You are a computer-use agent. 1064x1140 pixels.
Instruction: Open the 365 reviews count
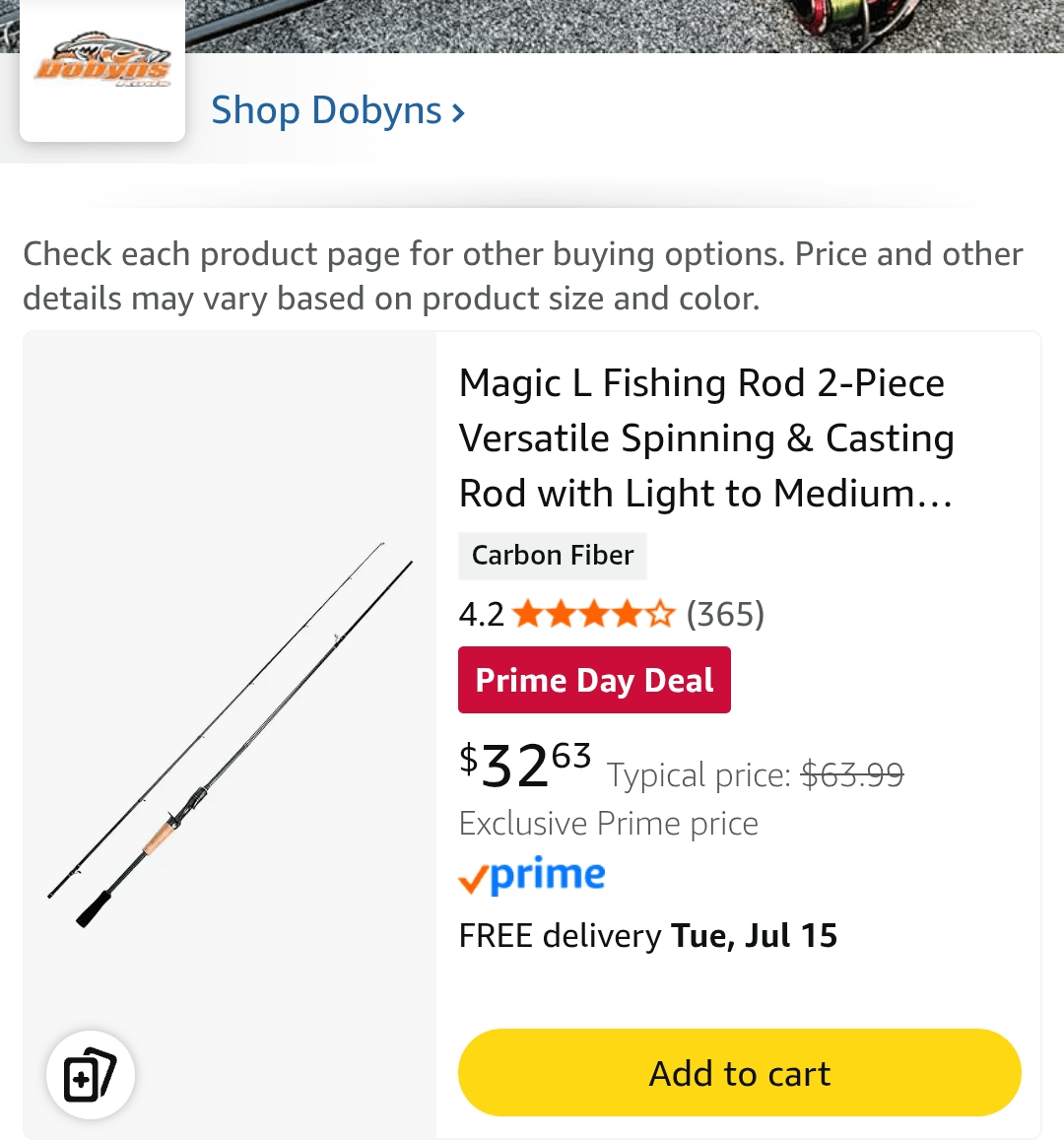point(725,615)
